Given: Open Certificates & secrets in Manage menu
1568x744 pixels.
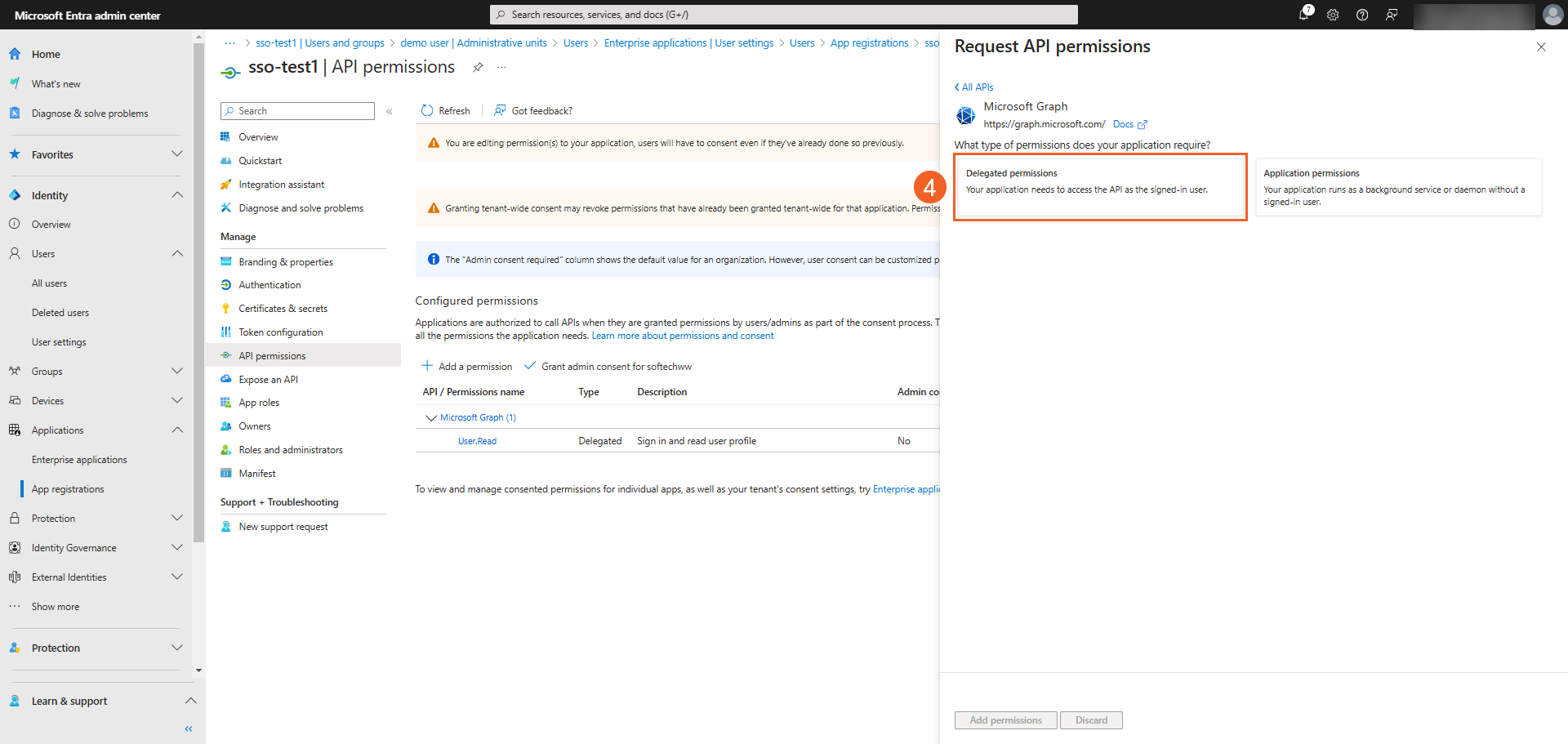Looking at the screenshot, I should pyautogui.click(x=283, y=309).
